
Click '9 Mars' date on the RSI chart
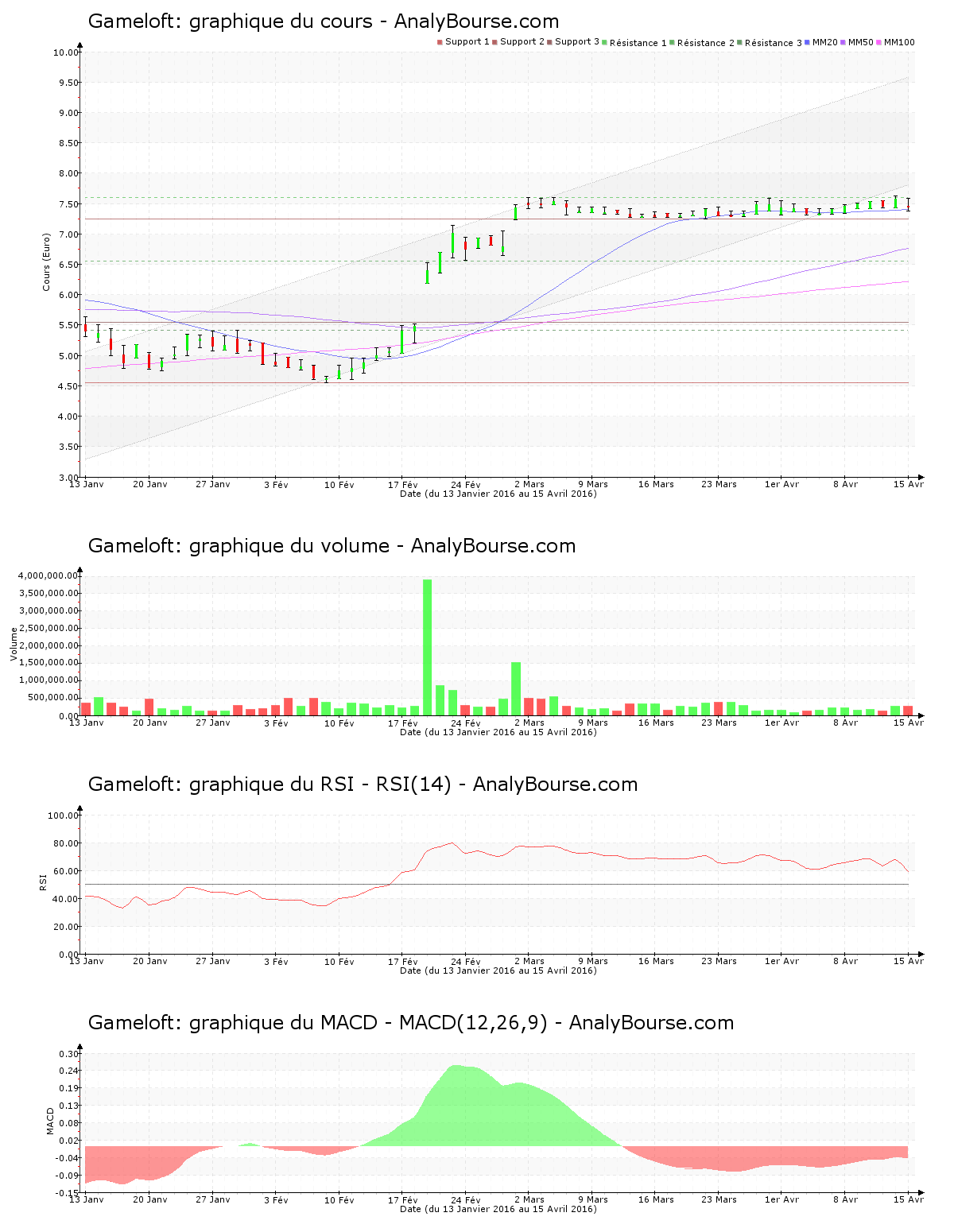point(593,962)
